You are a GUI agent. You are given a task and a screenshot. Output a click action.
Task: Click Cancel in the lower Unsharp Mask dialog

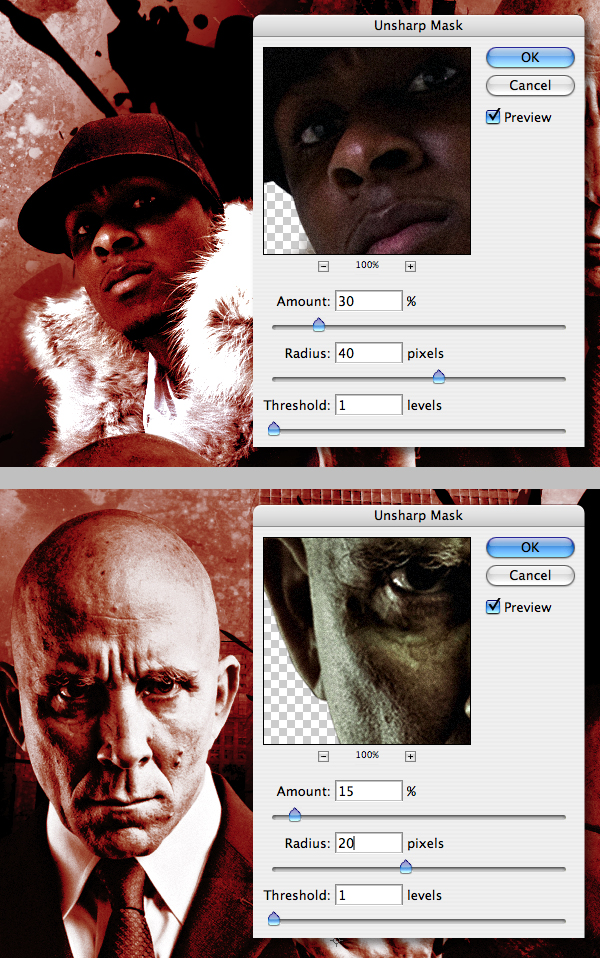tap(530, 576)
